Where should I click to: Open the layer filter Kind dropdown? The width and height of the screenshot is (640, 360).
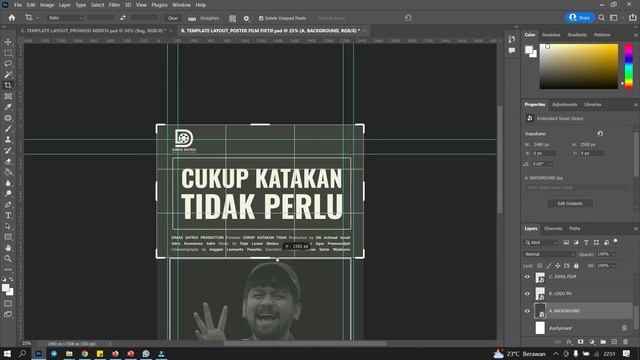coord(541,242)
